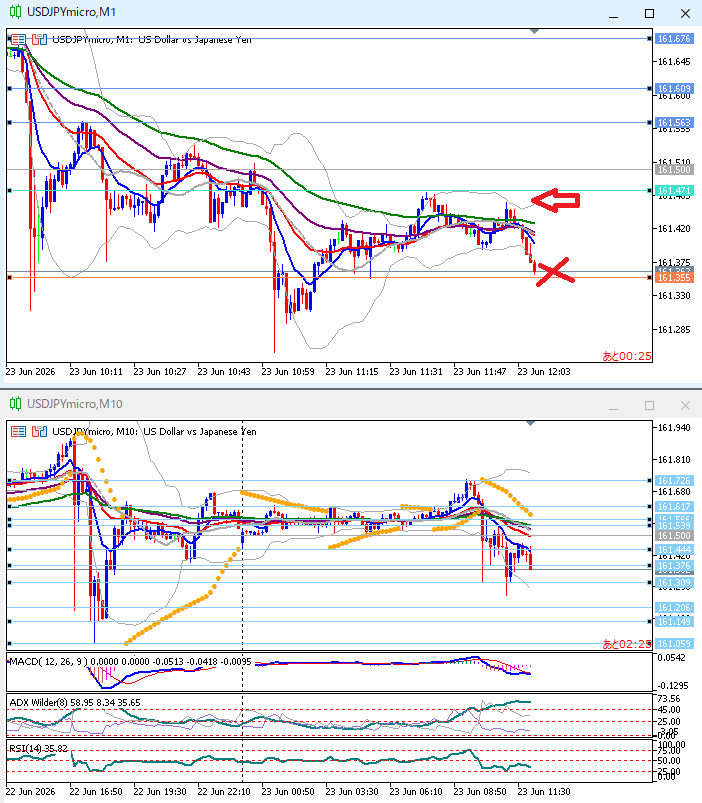The width and height of the screenshot is (702, 803).
Task: Open the Depth of Market icon in M10 chart
Action: [x=39, y=432]
